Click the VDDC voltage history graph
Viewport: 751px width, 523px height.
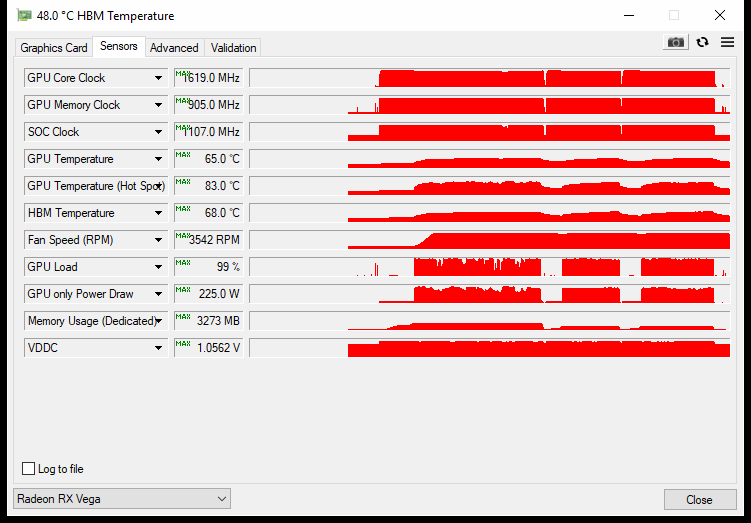[489, 348]
